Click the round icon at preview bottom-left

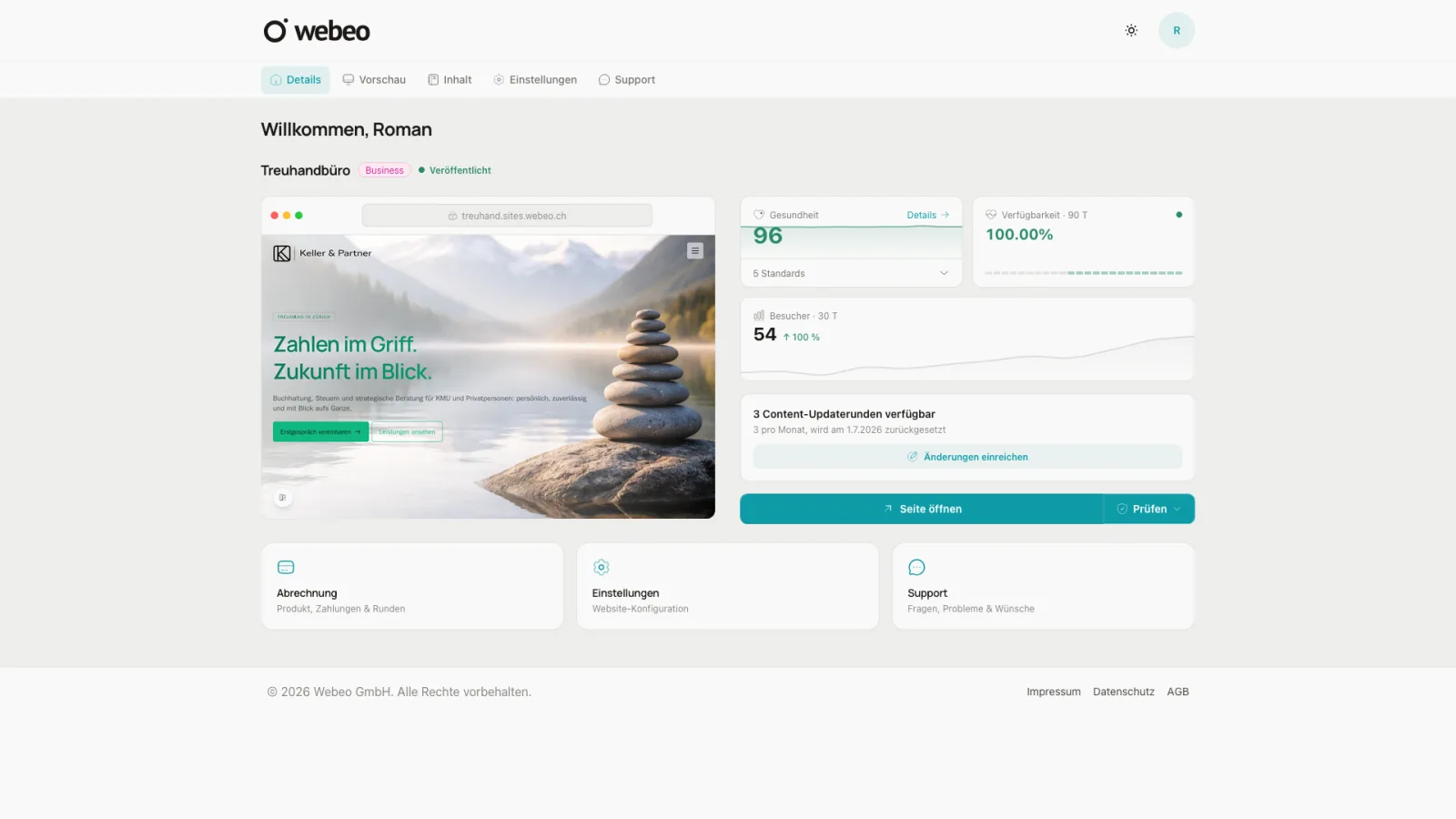283,498
